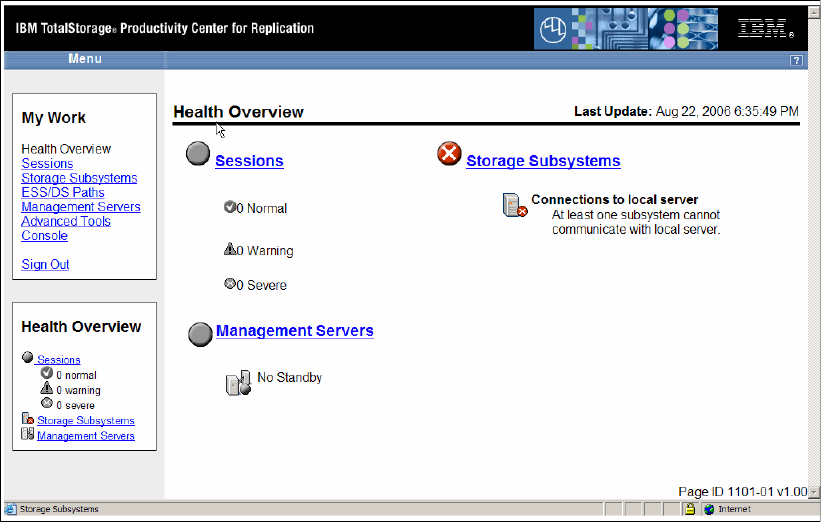821x522 pixels.
Task: Click the red error icon beside Storage Subsystems
Action: click(449, 154)
